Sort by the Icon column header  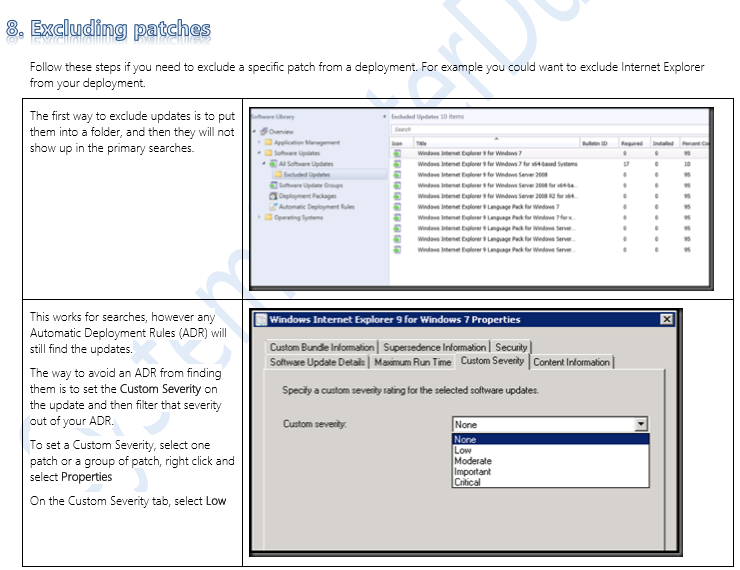coord(402,143)
